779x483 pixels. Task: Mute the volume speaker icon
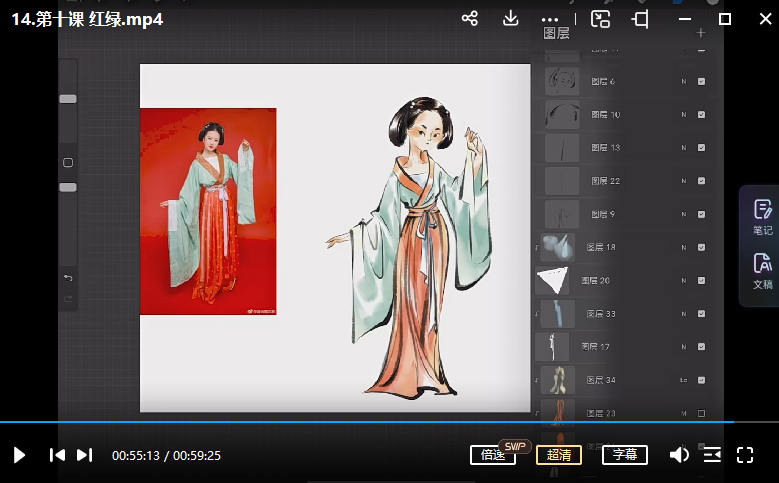(679, 455)
